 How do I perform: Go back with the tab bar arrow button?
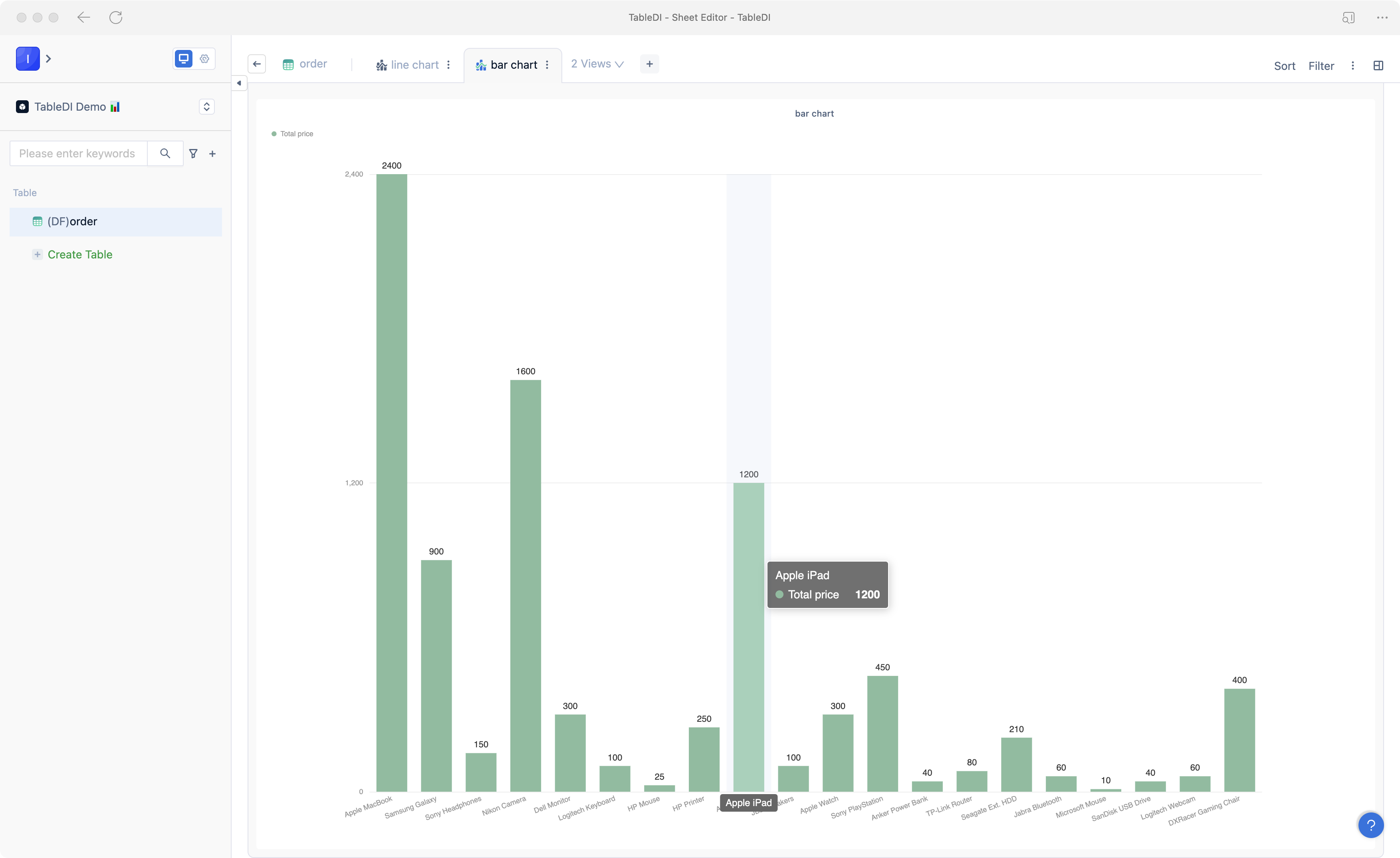point(257,64)
